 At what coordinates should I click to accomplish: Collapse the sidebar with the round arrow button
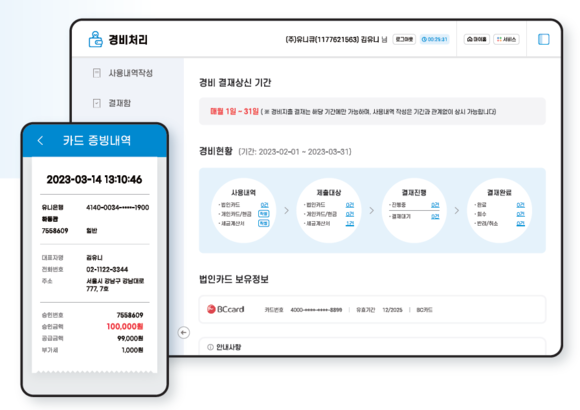[183, 332]
